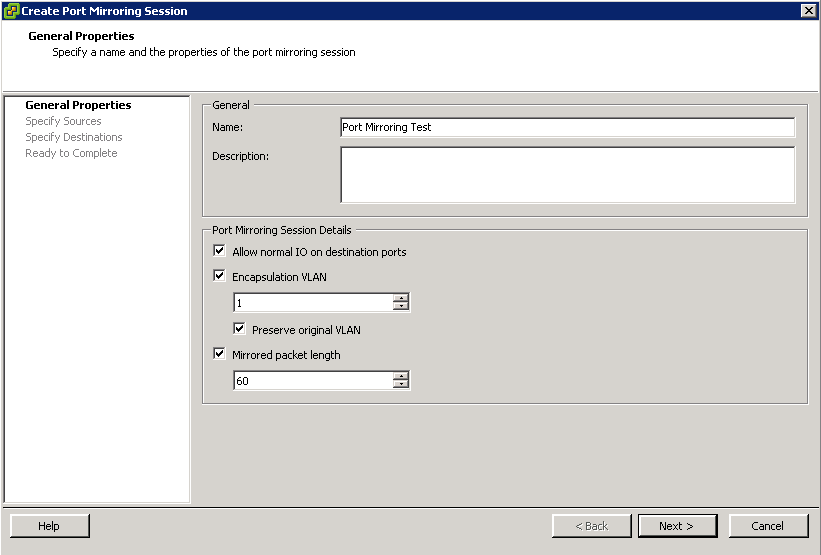This screenshot has width=821, height=555.
Task: Uncheck Allow normal IO on destination ports
Action: [x=219, y=251]
